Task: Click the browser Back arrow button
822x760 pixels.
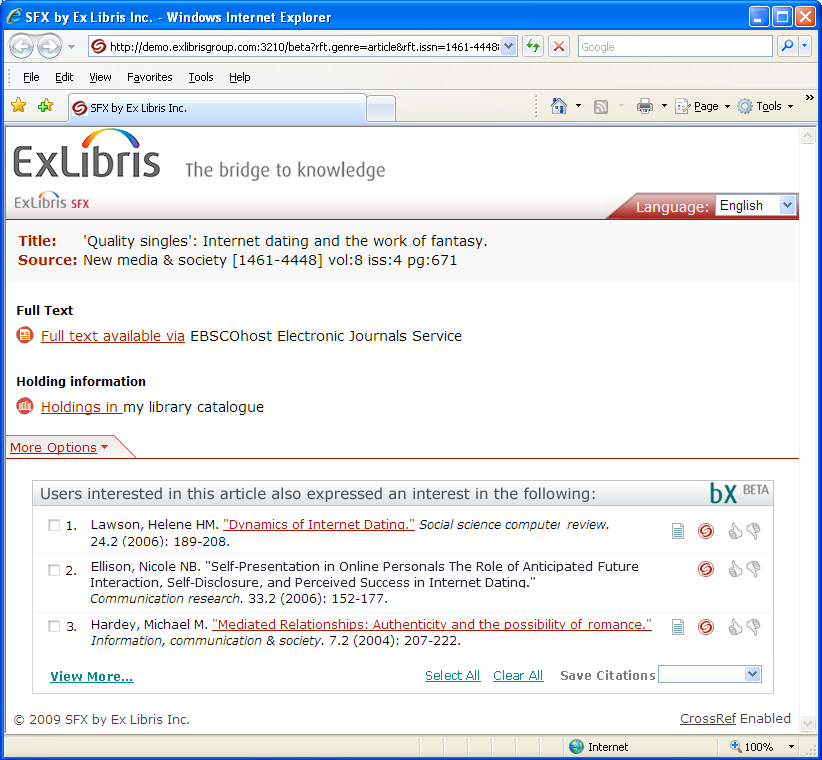Action: point(22,47)
